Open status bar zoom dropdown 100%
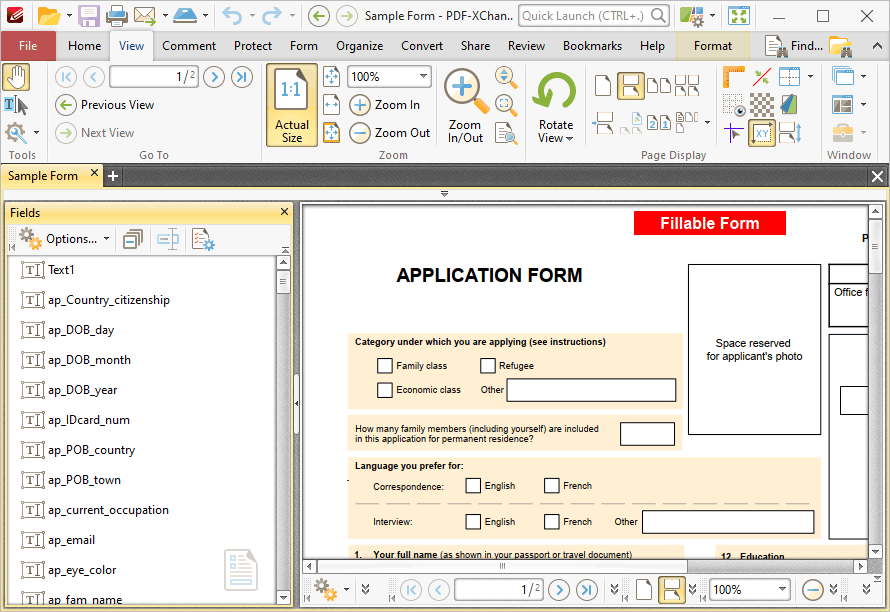890x612 pixels. pyautogui.click(x=782, y=589)
